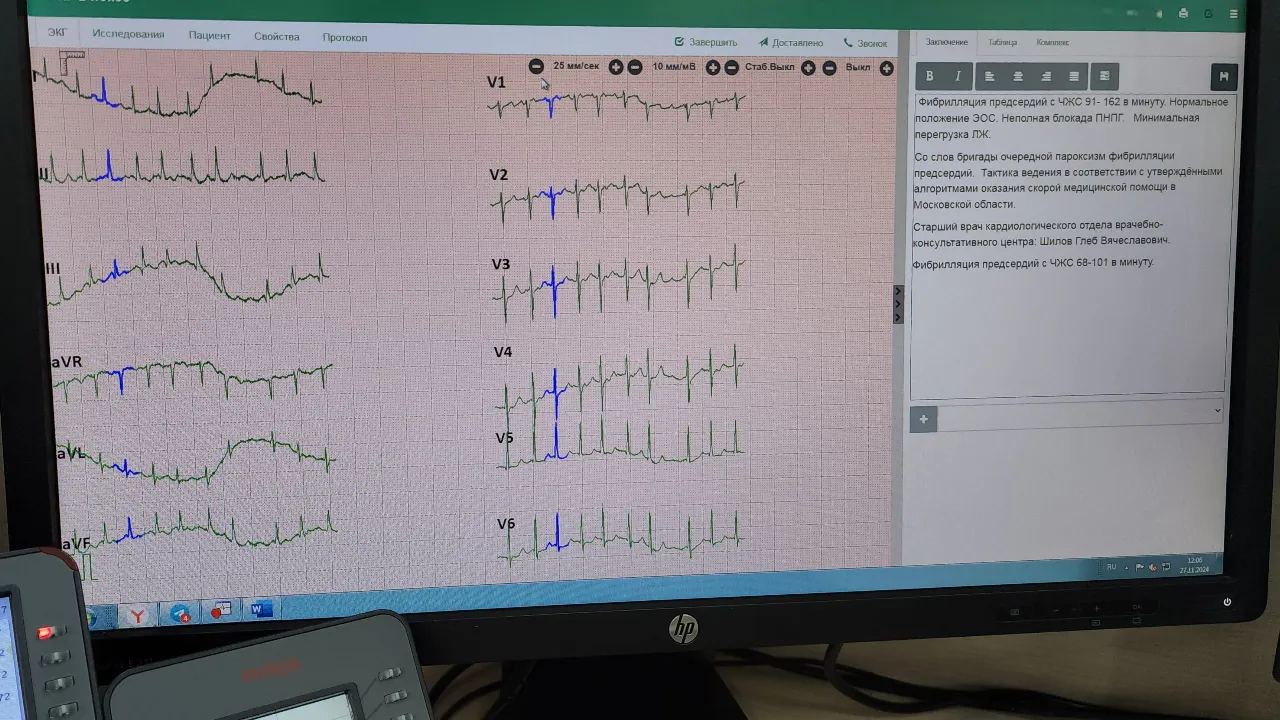This screenshot has width=1280, height=720.
Task: Expand the template dropdown under the conclusion
Action: click(1217, 410)
